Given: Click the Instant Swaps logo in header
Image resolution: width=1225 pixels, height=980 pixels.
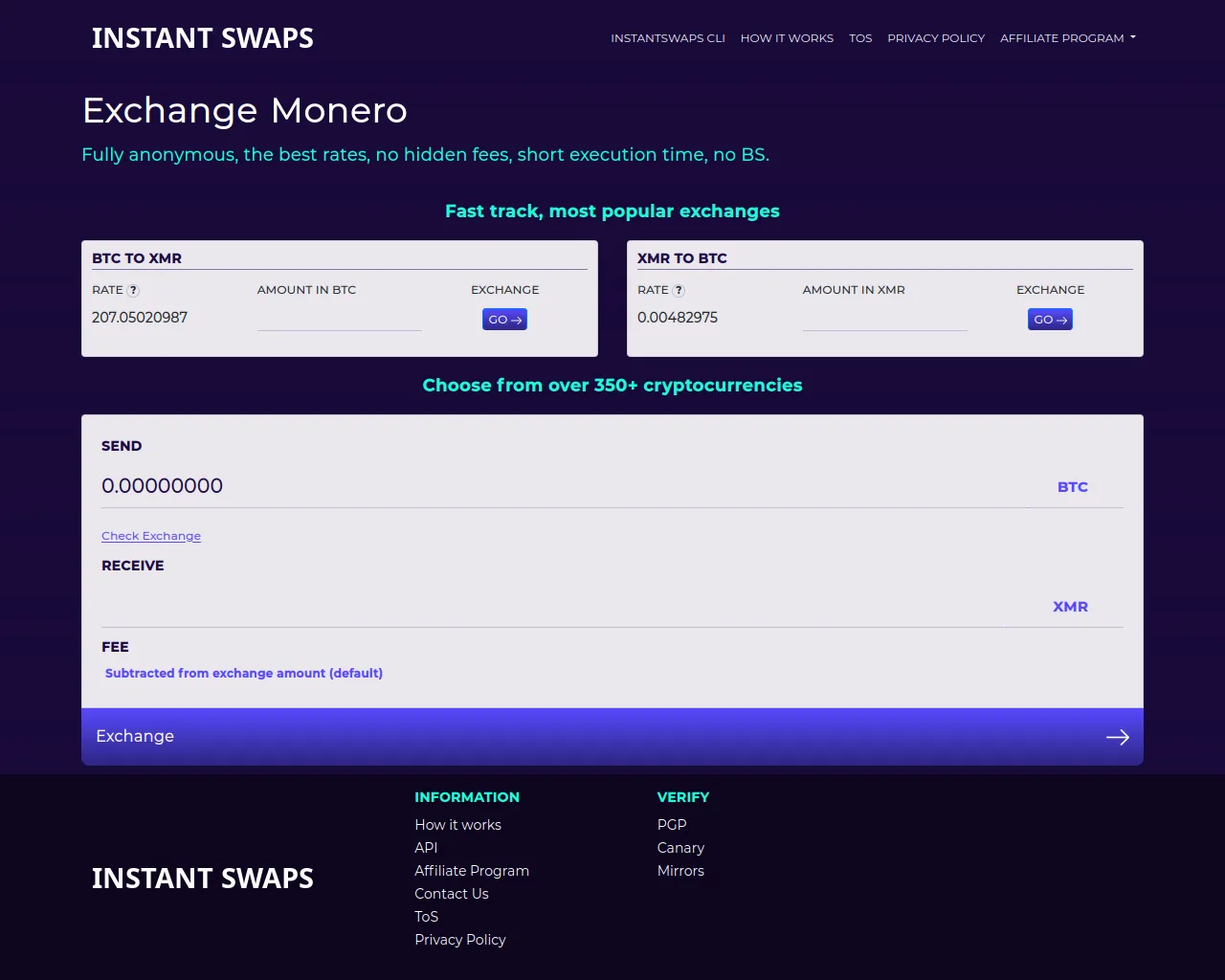Looking at the screenshot, I should (x=202, y=38).
